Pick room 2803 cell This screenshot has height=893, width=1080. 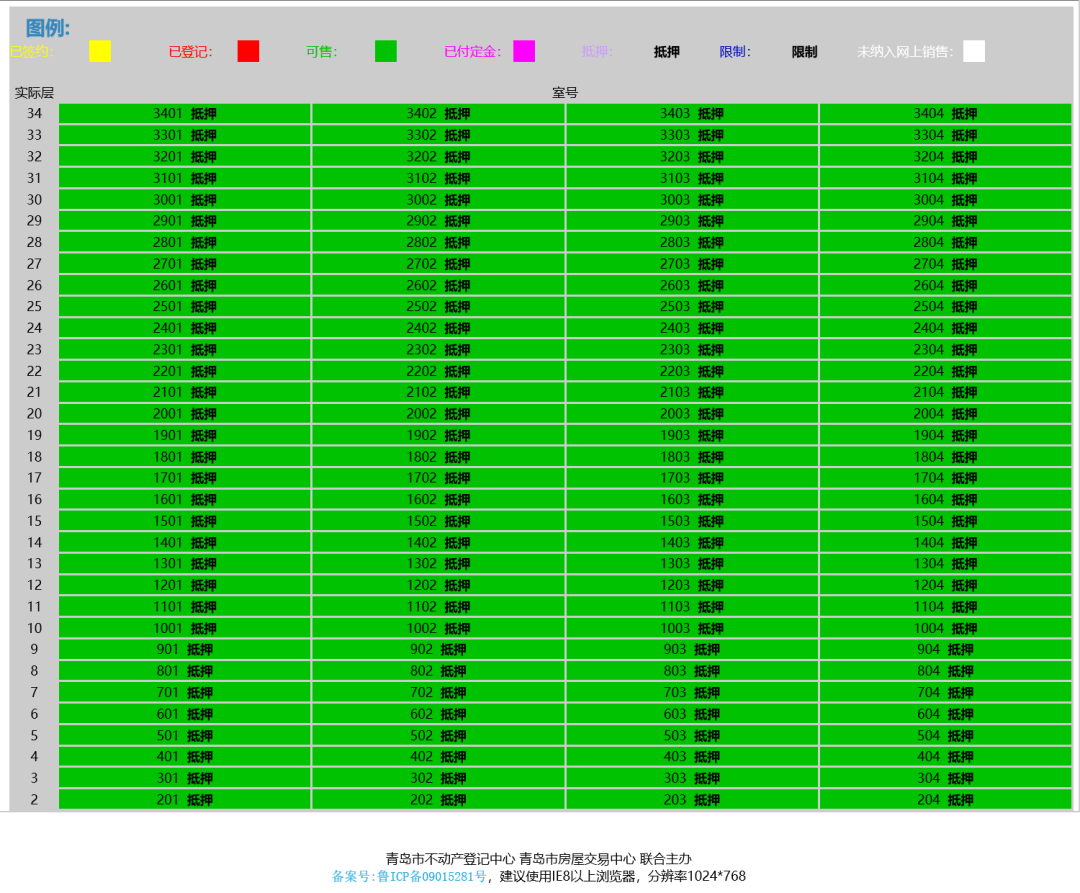(692, 242)
